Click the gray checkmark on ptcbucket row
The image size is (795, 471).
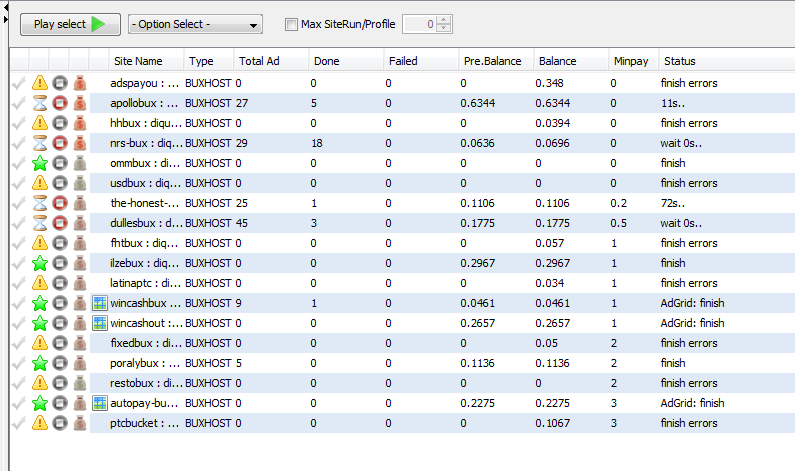click(x=19, y=423)
